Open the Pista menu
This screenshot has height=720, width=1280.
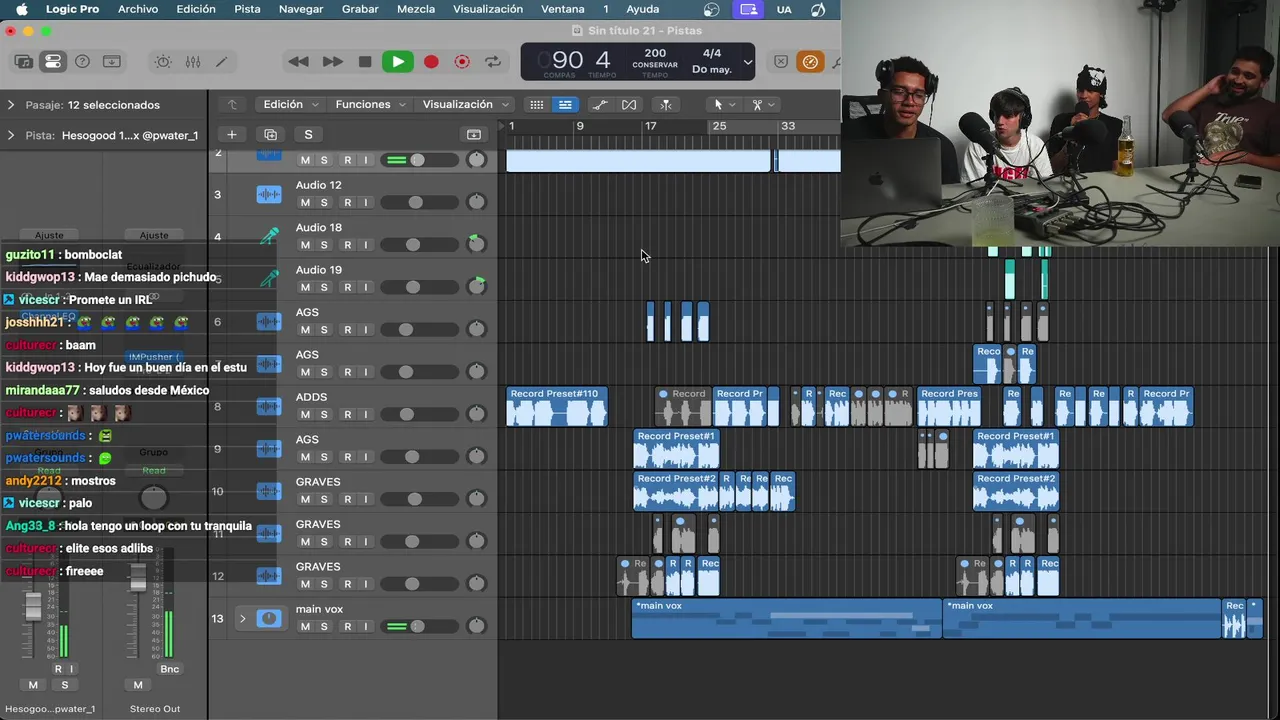pos(247,9)
